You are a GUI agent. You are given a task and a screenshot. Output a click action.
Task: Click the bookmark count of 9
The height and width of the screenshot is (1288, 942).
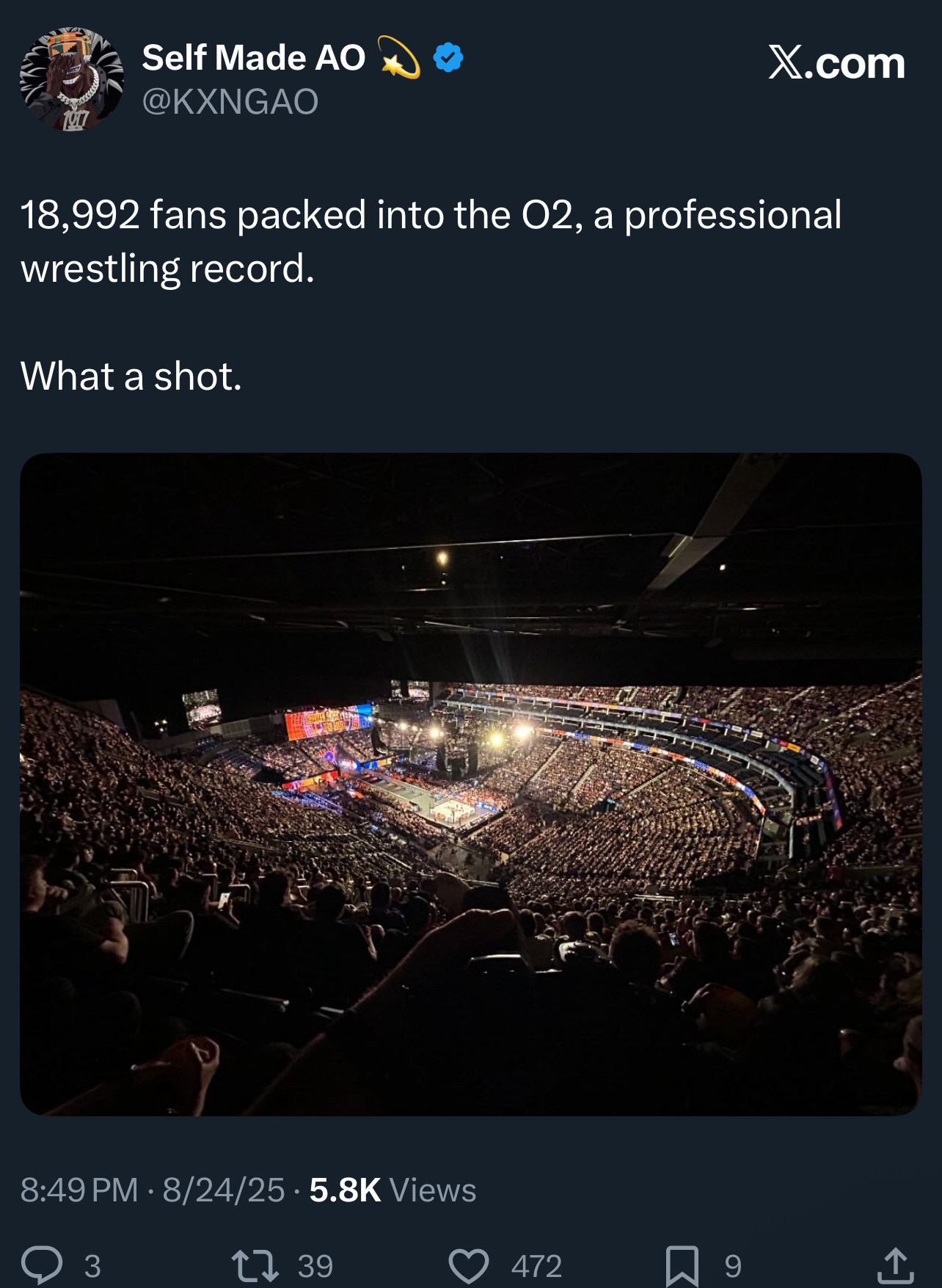[733, 1266]
